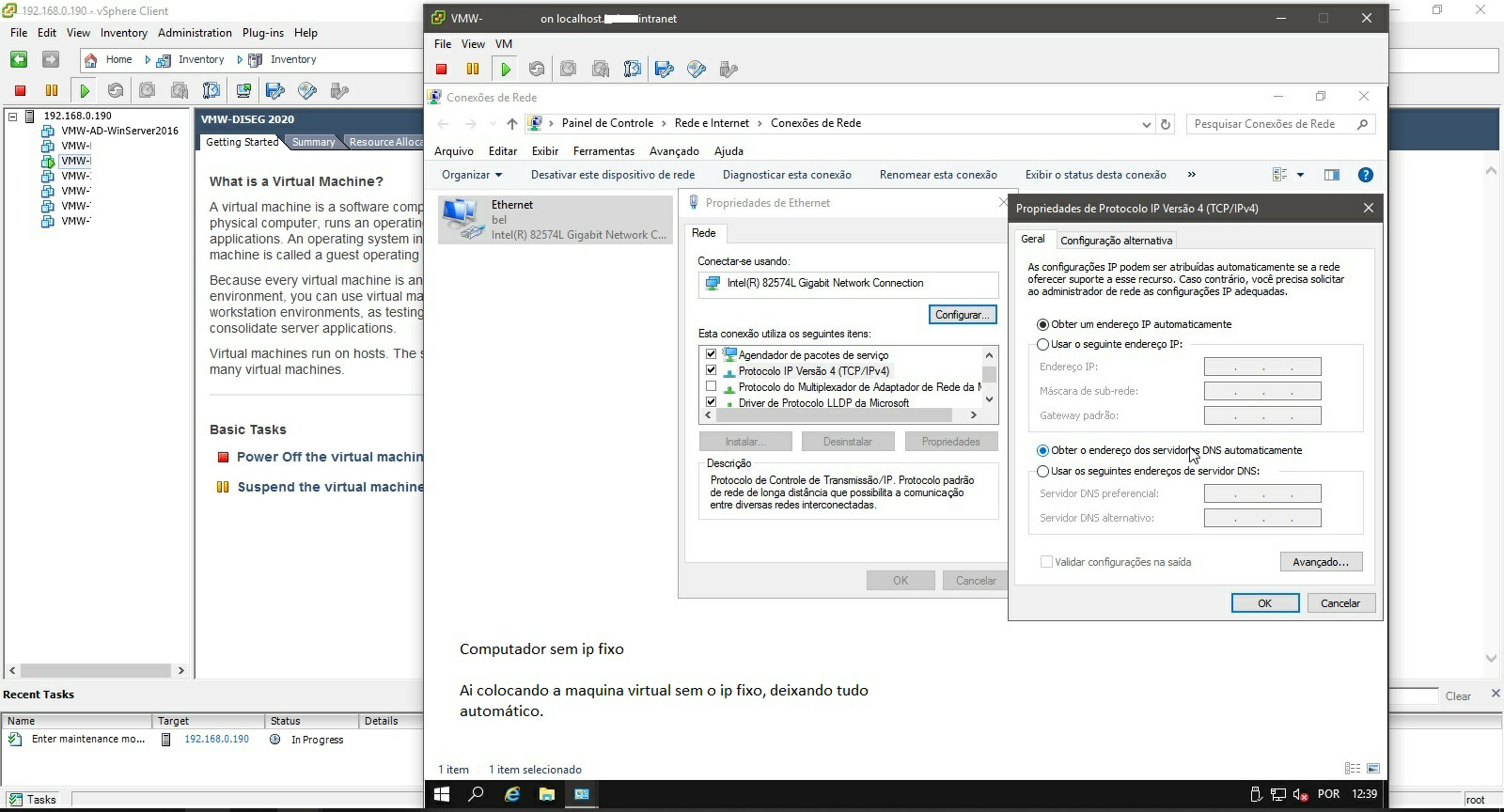Click the floppy connect icon in VM console toolbar
This screenshot has width=1504, height=812.
click(x=665, y=69)
